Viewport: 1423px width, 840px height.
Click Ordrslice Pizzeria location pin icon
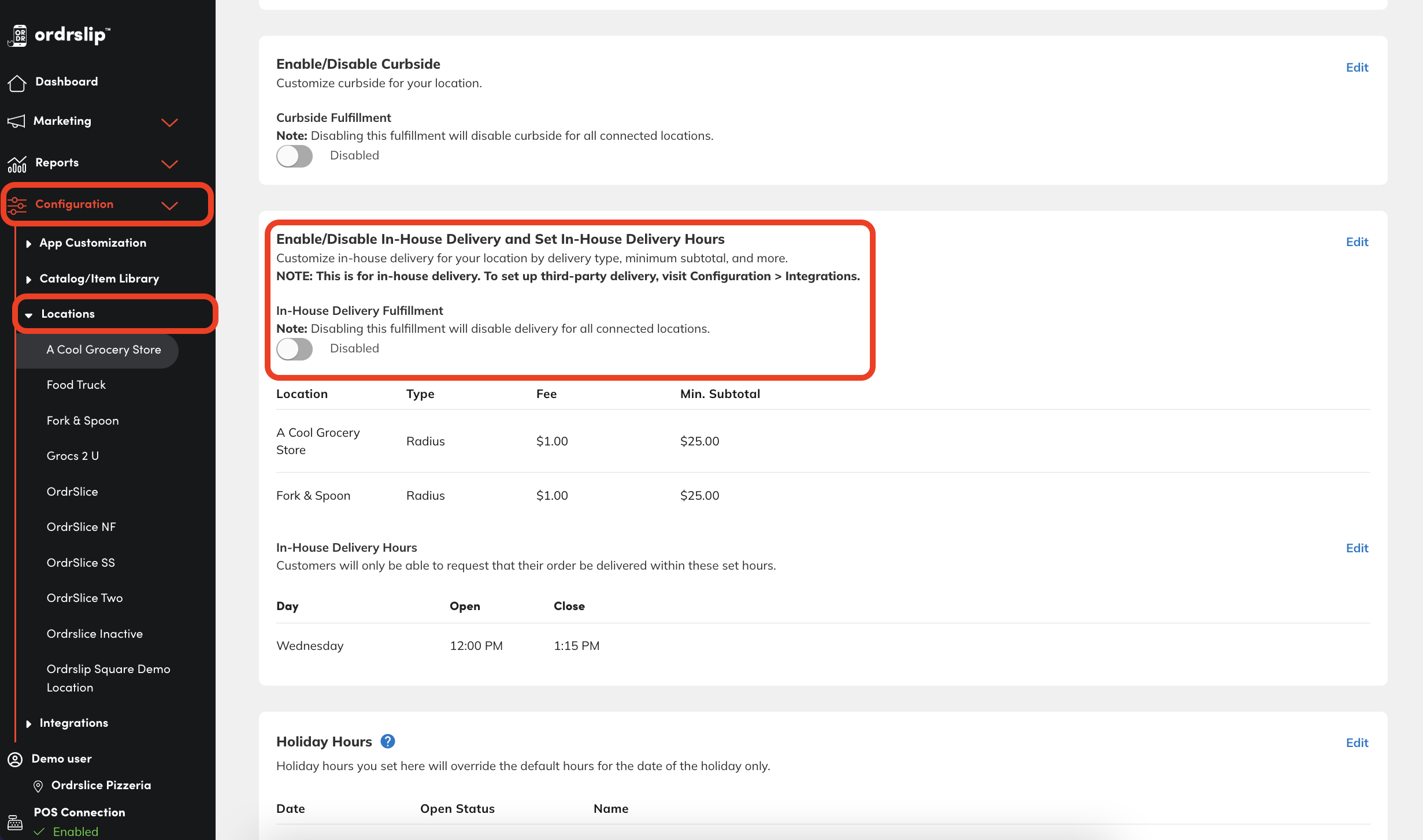click(38, 786)
